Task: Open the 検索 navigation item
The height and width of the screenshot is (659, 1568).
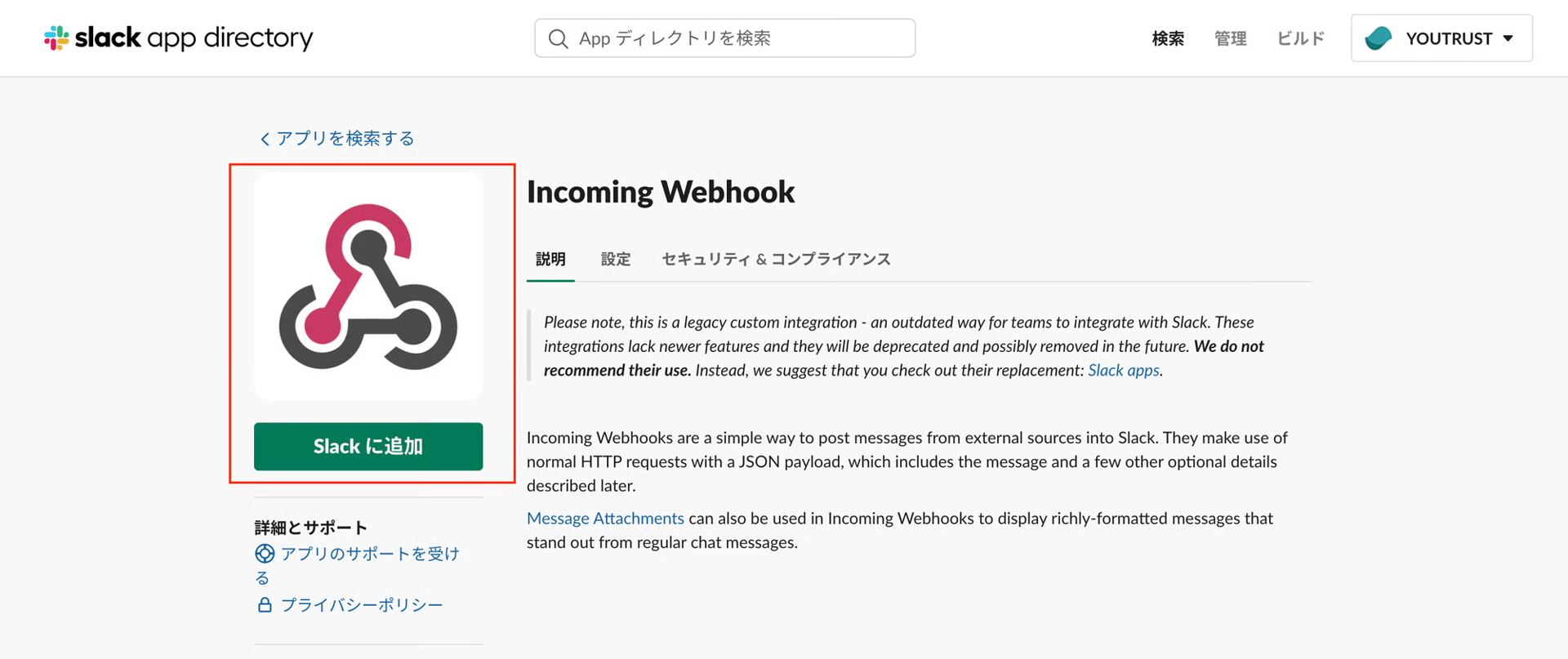Action: point(1168,38)
